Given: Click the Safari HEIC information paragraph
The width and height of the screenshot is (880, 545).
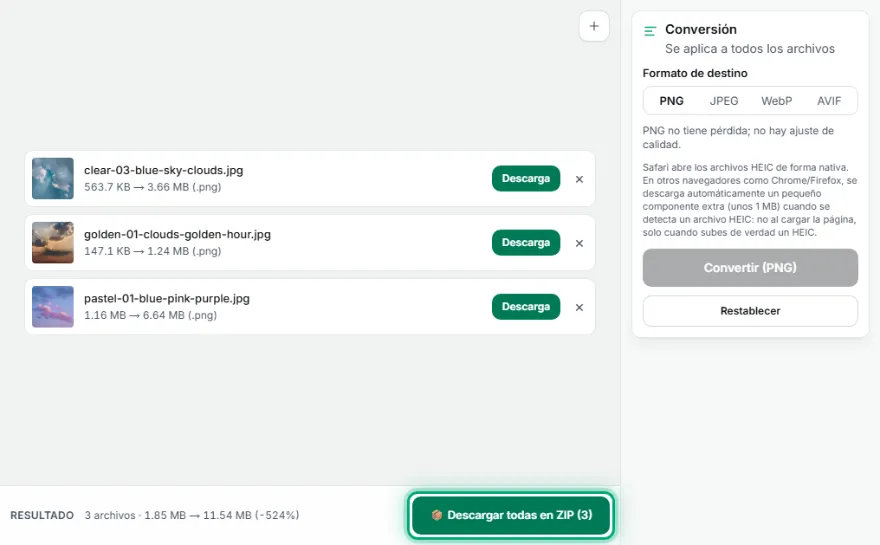Looking at the screenshot, I should pyautogui.click(x=750, y=200).
